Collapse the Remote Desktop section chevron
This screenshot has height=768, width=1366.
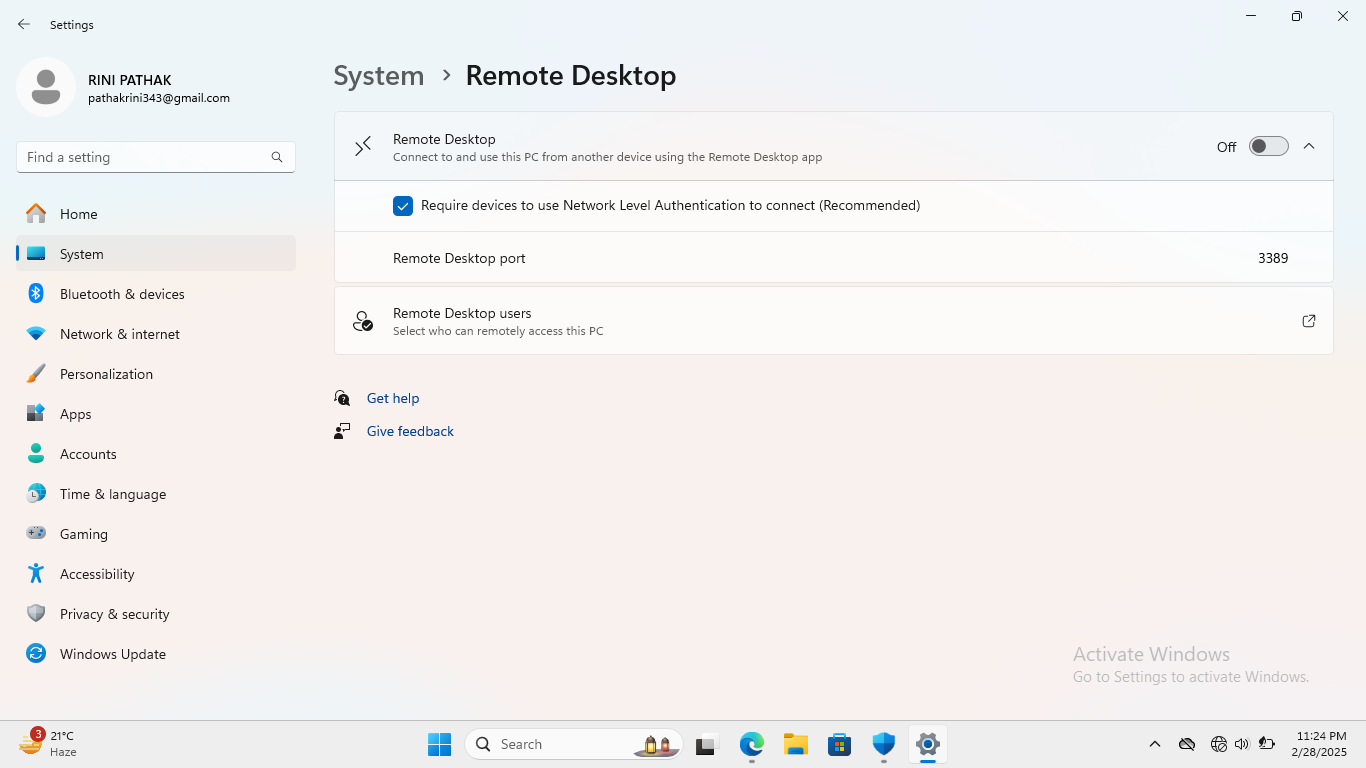(1308, 147)
